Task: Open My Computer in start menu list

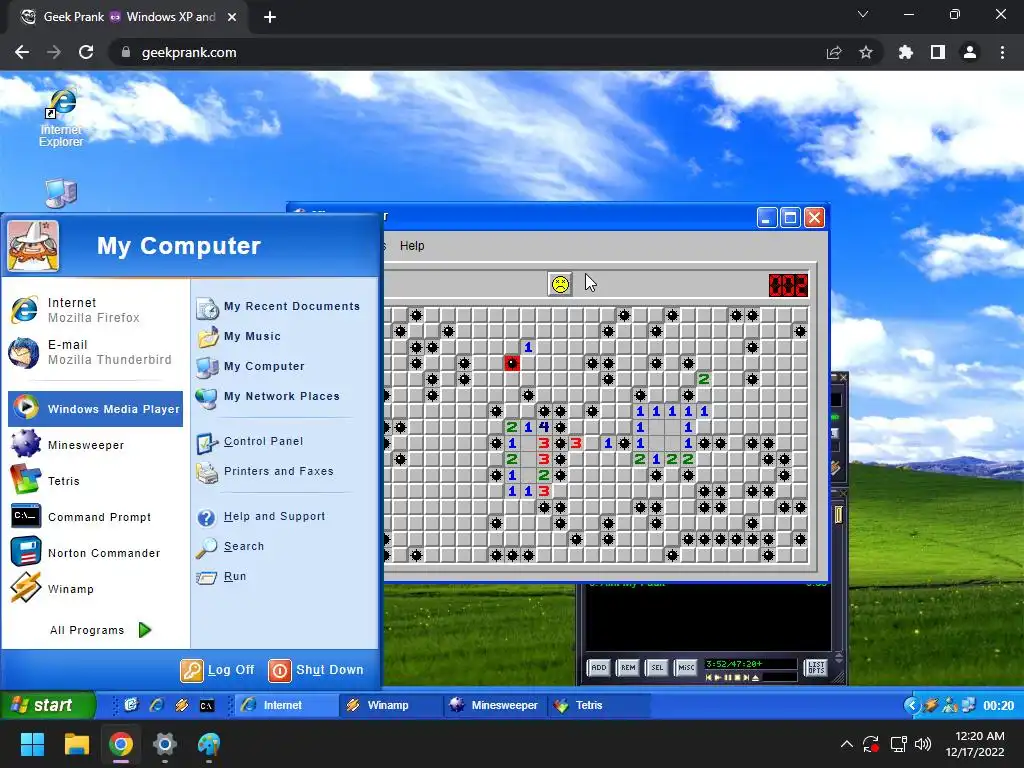Action: click(251, 366)
